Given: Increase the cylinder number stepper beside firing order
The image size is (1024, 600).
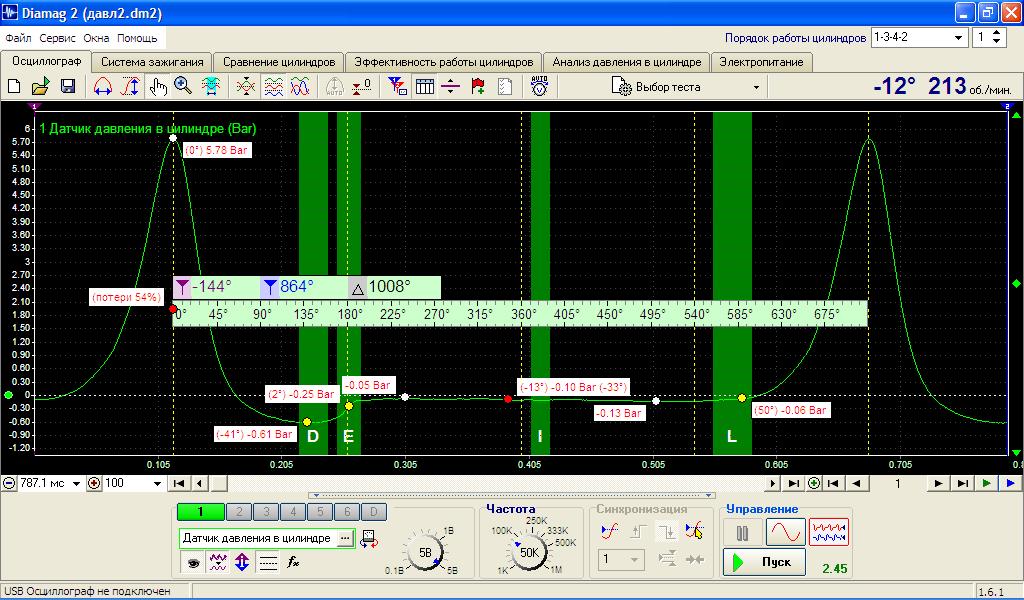Looking at the screenshot, I should coord(997,33).
